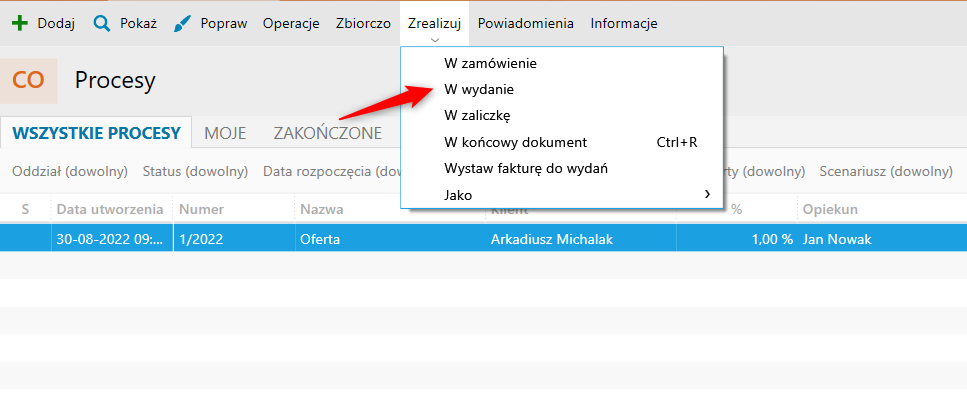Switch to the MOJE tab
Screen dimensions: 967x397
[225, 133]
